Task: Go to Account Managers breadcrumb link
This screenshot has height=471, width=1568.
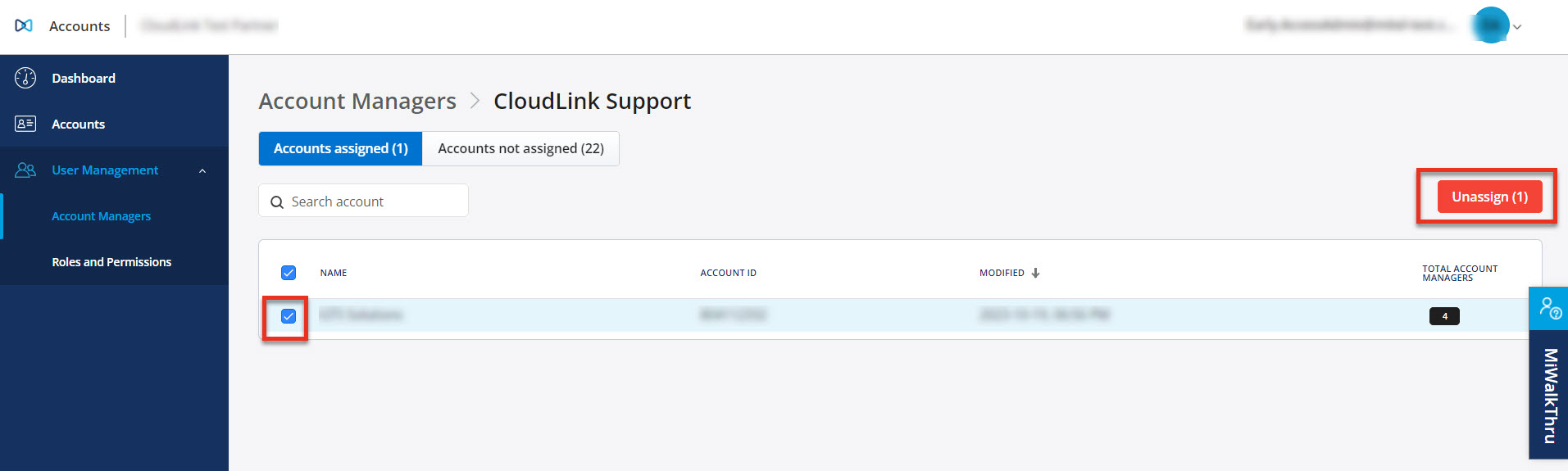Action: click(x=357, y=101)
